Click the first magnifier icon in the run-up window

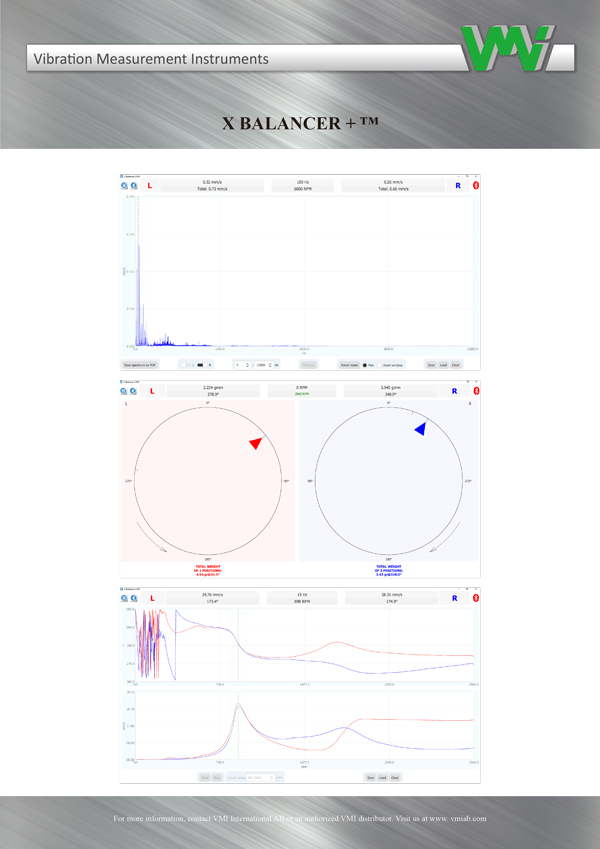(x=125, y=598)
